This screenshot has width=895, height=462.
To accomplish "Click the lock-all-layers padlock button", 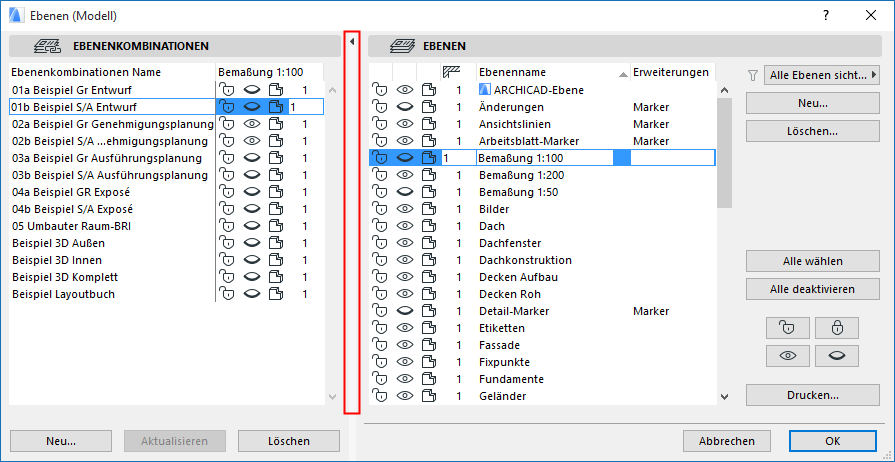I will click(836, 327).
